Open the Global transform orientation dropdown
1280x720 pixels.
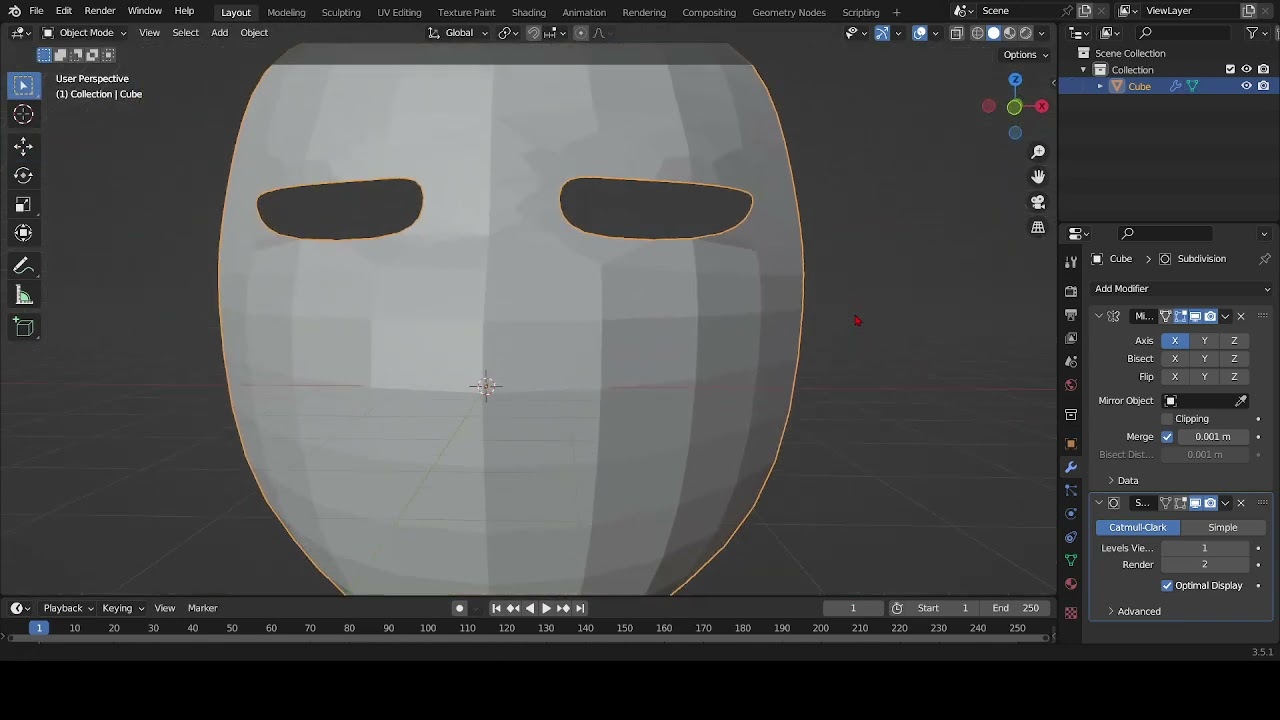458,33
